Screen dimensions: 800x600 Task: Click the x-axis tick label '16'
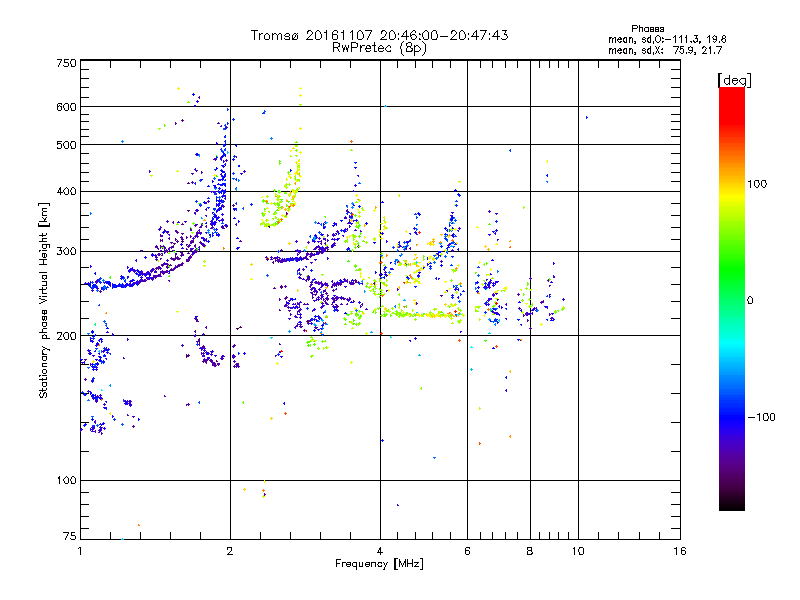coord(680,551)
